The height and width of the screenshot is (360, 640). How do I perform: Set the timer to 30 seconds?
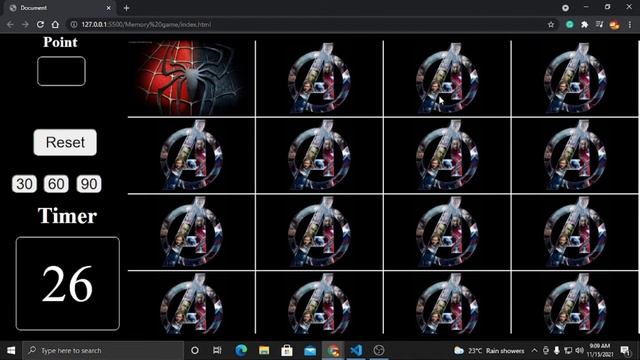[24, 184]
